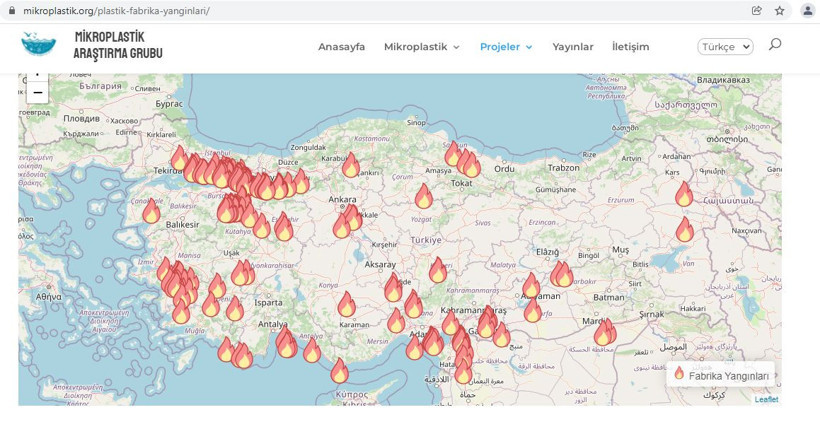Select the fire marker north of Van lake

click(x=685, y=229)
